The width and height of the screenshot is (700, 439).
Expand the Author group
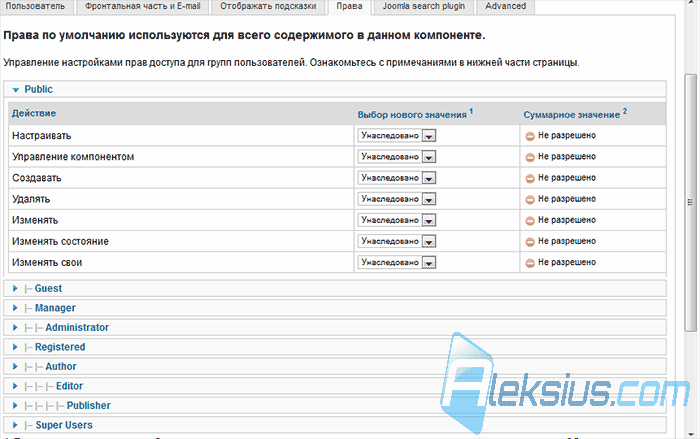(x=335, y=367)
